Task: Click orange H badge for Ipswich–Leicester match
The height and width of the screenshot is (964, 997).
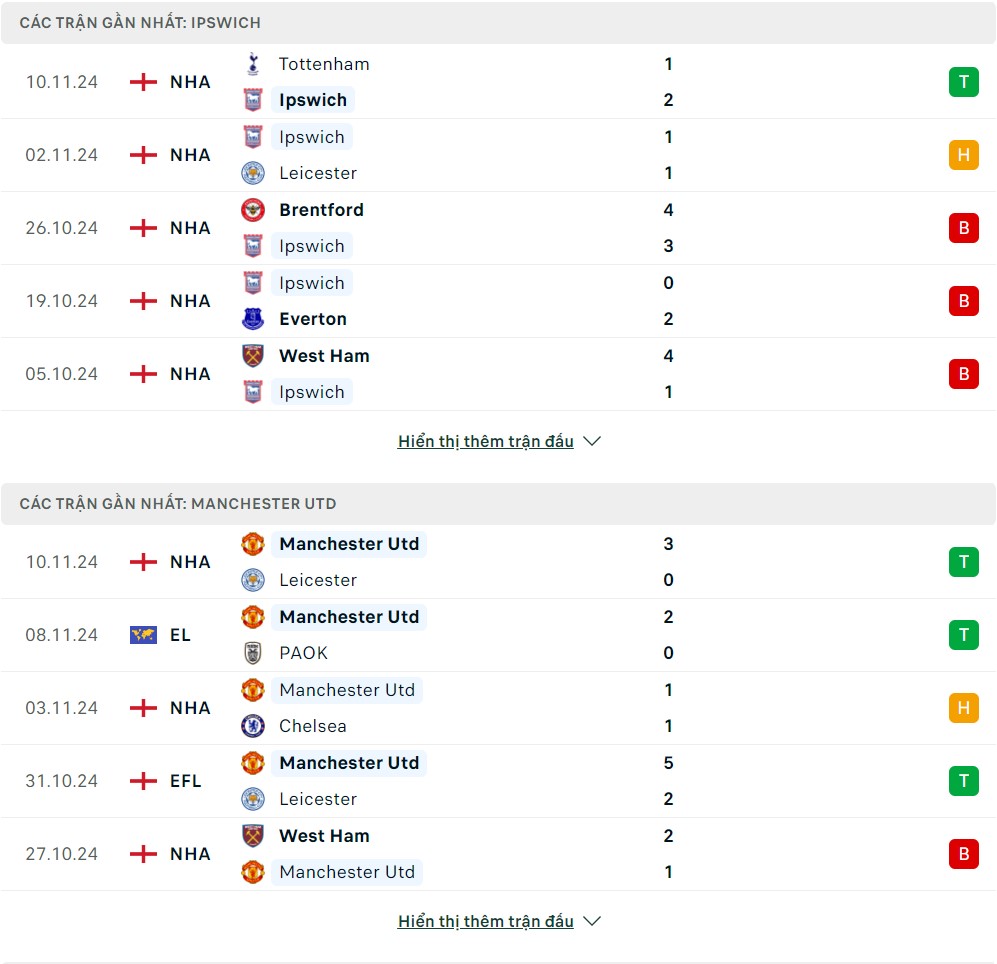Action: (963, 155)
